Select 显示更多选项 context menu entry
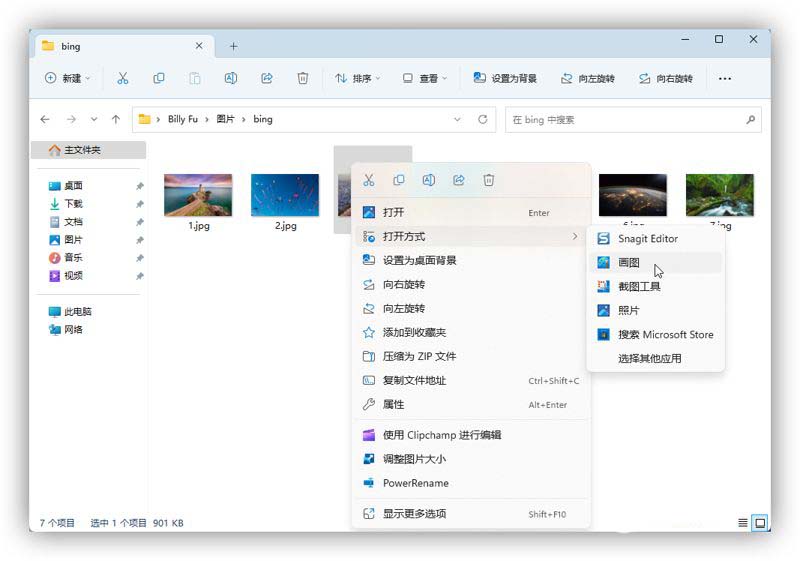The width and height of the screenshot is (800, 561). tap(414, 514)
